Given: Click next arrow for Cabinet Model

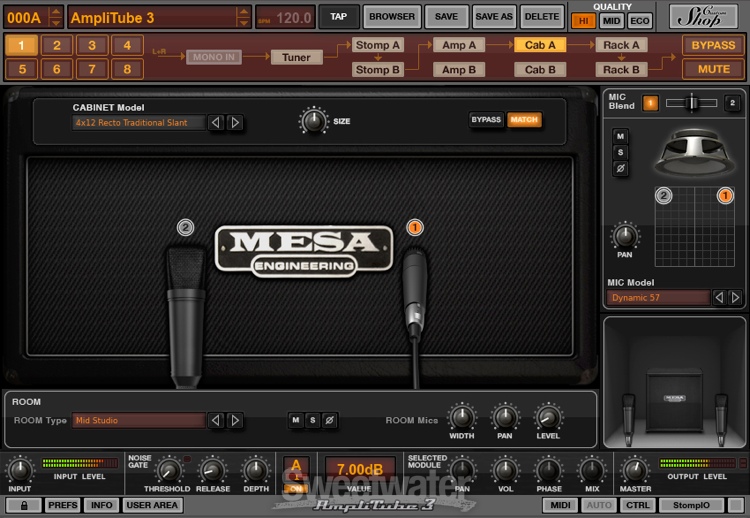Looking at the screenshot, I should [x=235, y=123].
